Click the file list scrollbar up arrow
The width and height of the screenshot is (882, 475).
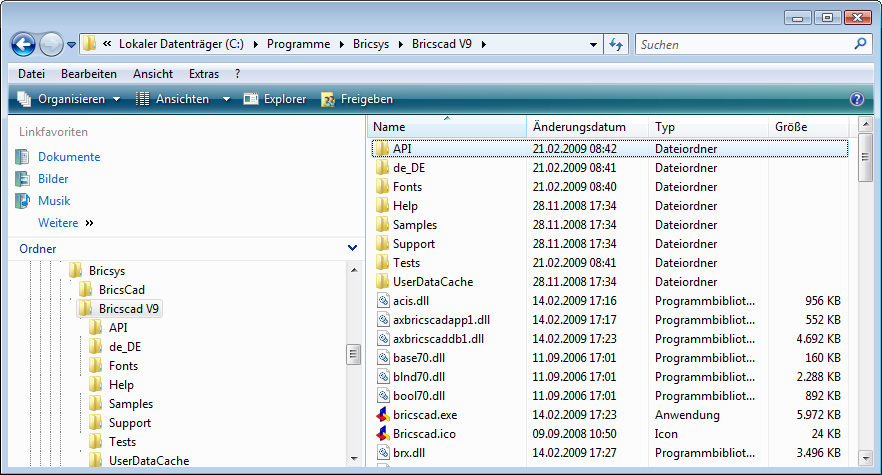[866, 124]
